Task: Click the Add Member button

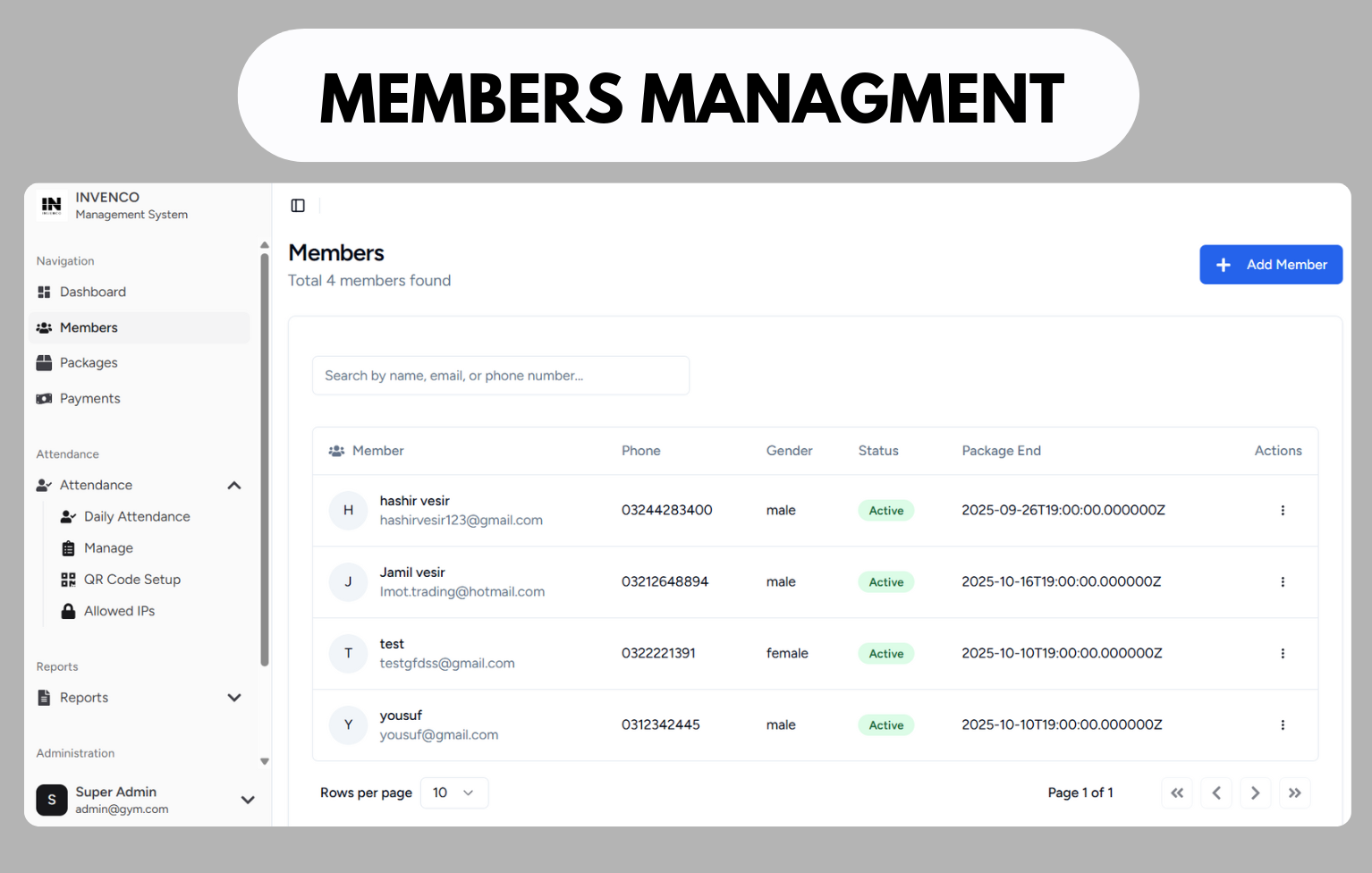Action: (x=1271, y=264)
